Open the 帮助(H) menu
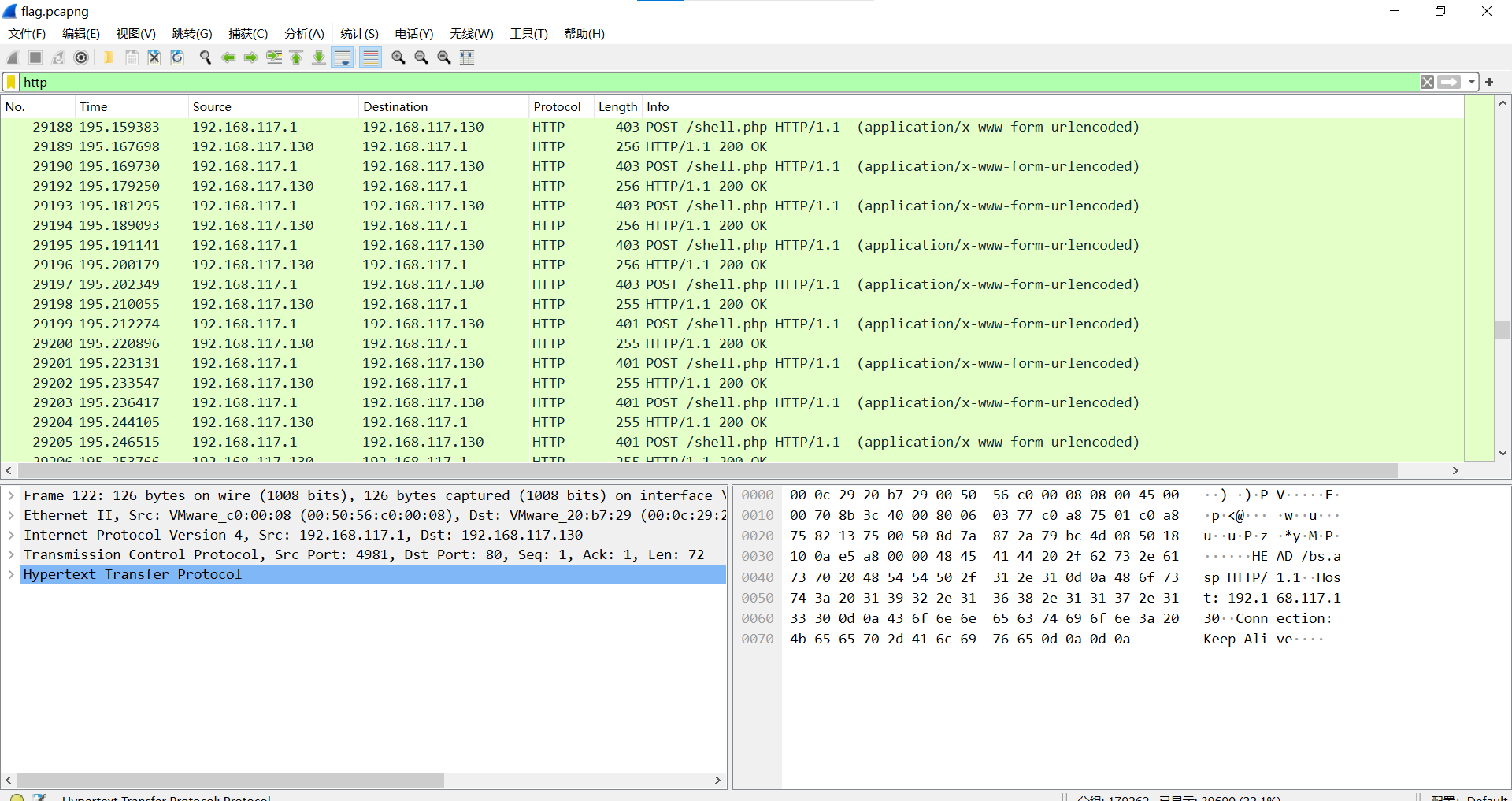This screenshot has width=1512, height=801. pyautogui.click(x=584, y=34)
